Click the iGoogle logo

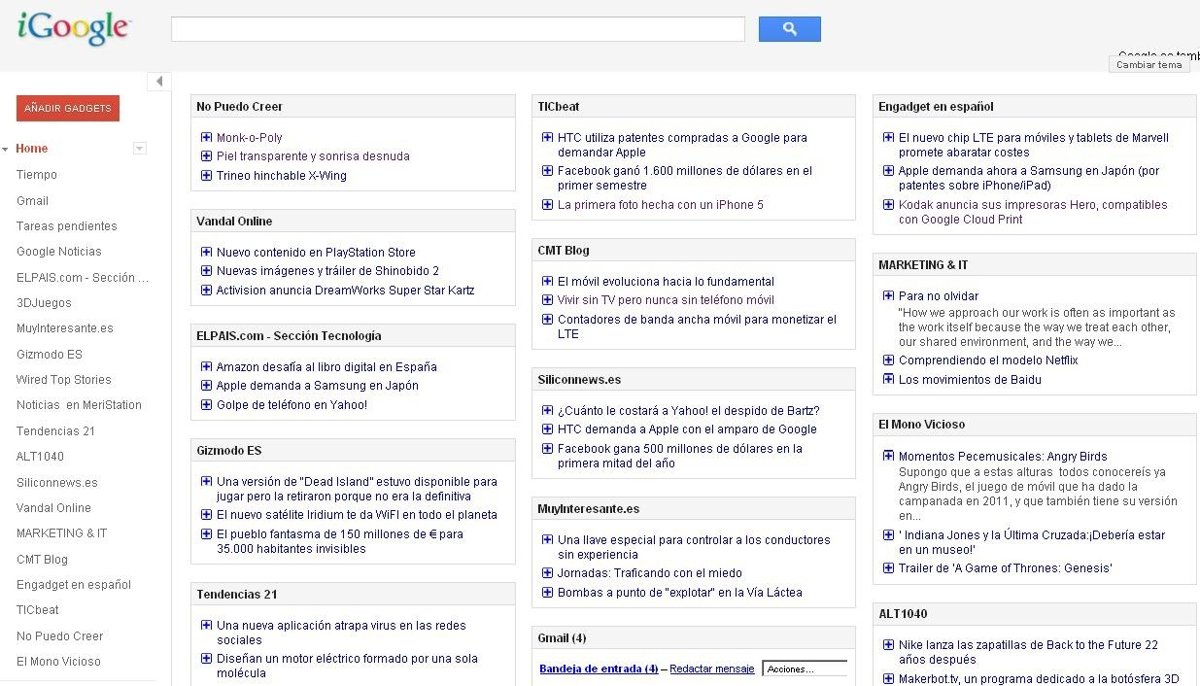click(73, 29)
